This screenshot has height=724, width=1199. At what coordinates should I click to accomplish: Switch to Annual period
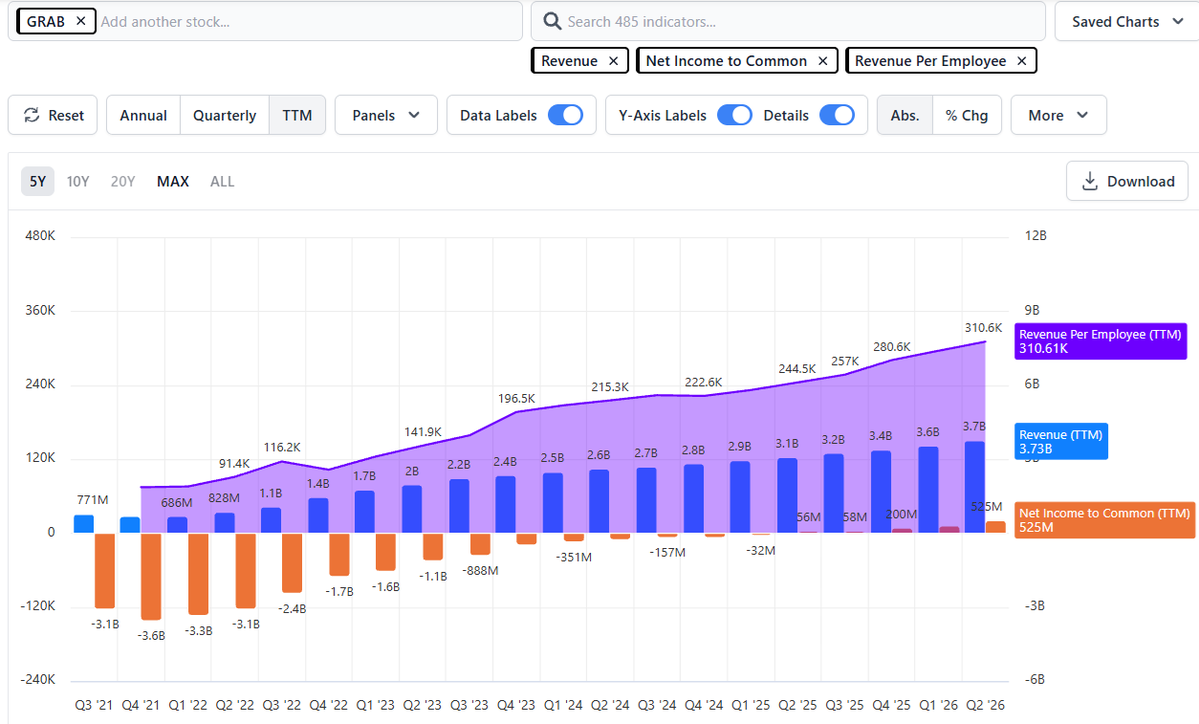(x=143, y=115)
